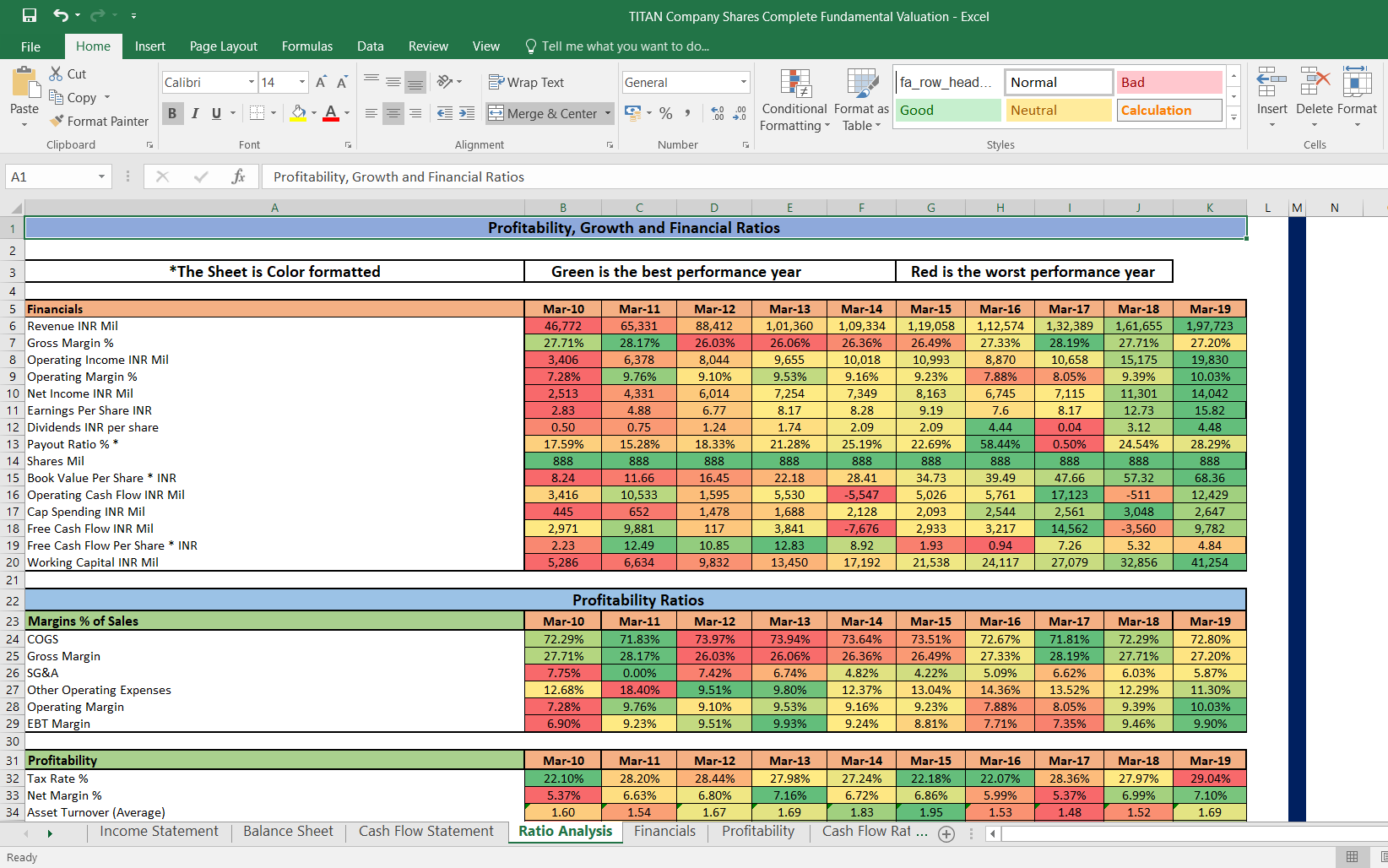
Task: Toggle Wrap Text
Action: [x=526, y=82]
